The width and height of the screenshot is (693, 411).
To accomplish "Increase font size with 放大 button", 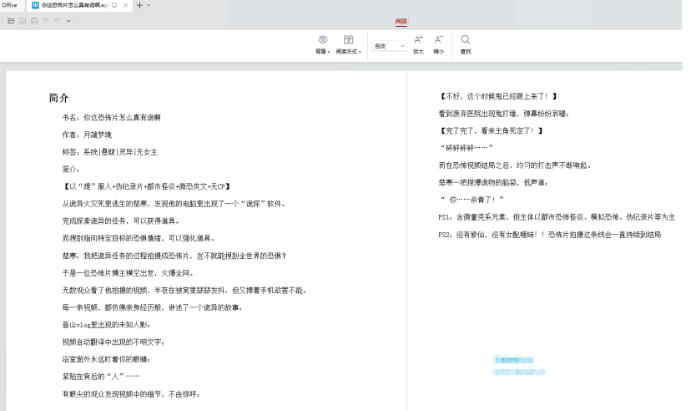I will 418,45.
